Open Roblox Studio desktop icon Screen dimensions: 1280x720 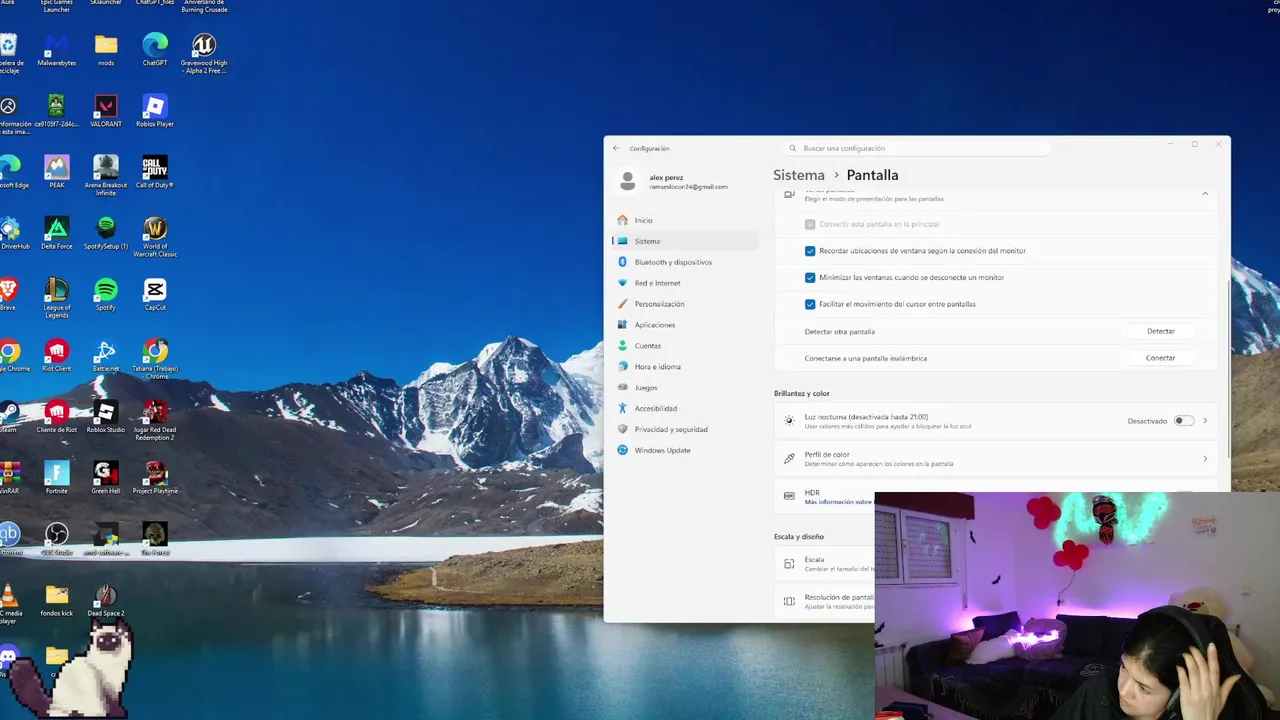click(106, 416)
